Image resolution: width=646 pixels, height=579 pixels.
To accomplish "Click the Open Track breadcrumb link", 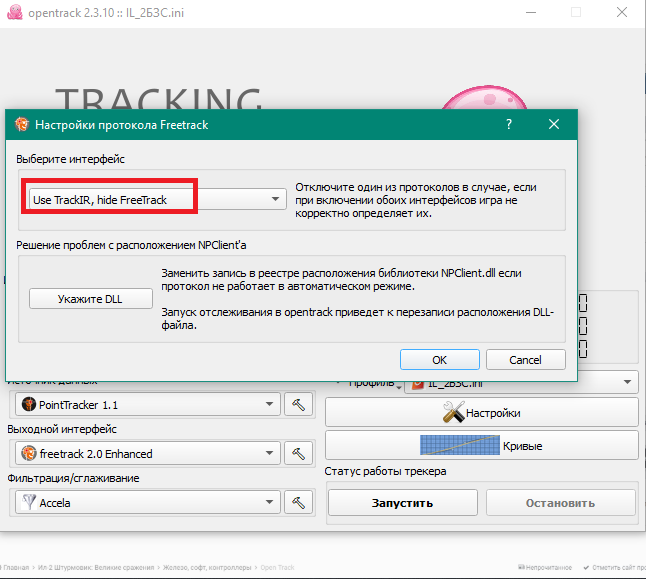I will (x=277, y=567).
